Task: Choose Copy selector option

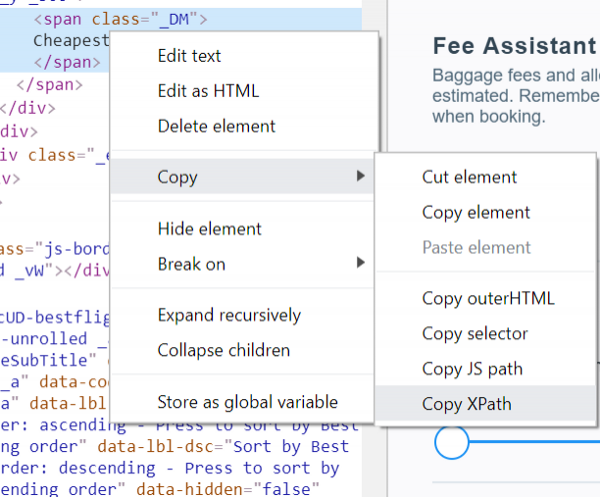Action: coord(475,333)
